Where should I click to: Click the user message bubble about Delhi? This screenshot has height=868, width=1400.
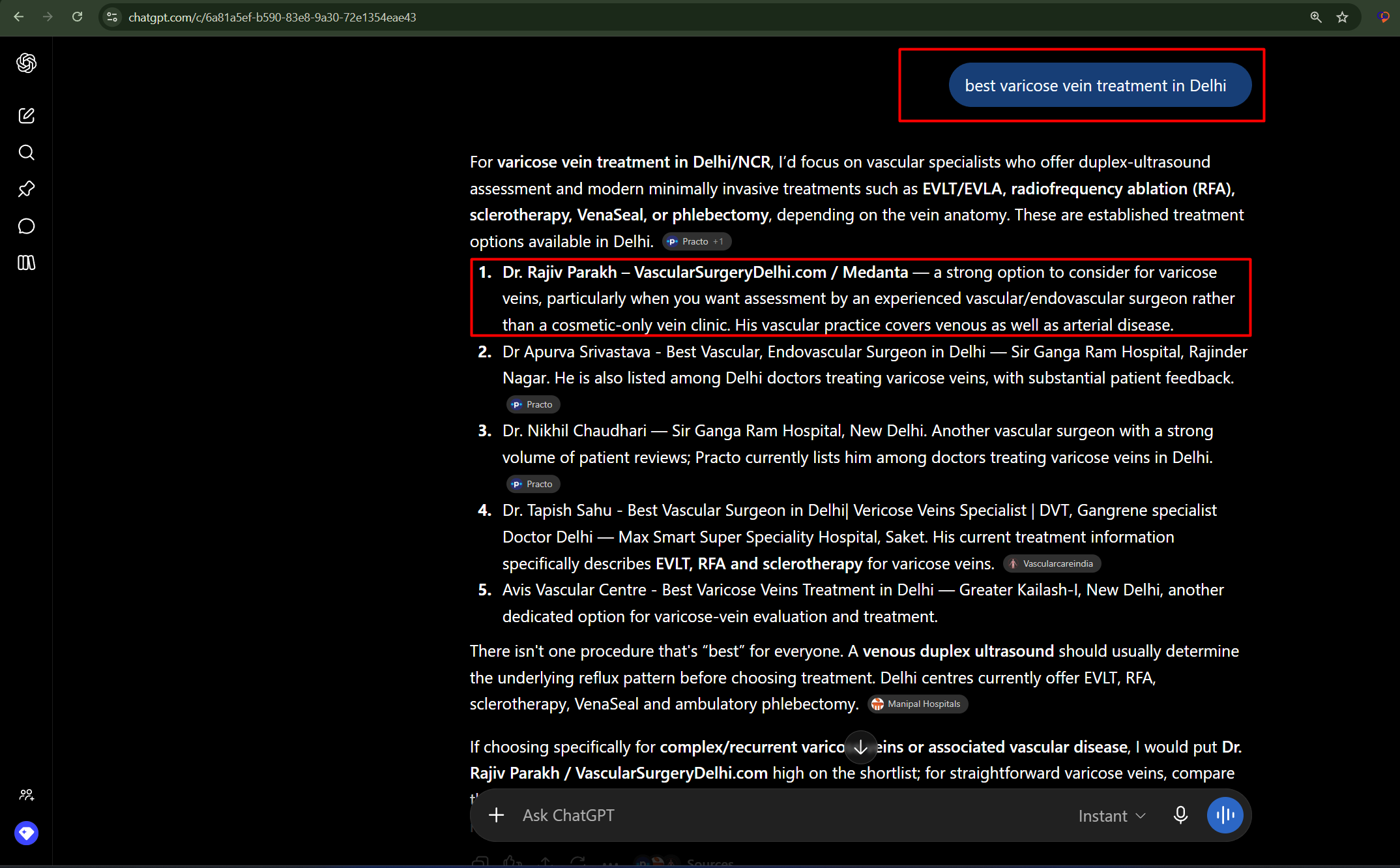coord(1100,85)
